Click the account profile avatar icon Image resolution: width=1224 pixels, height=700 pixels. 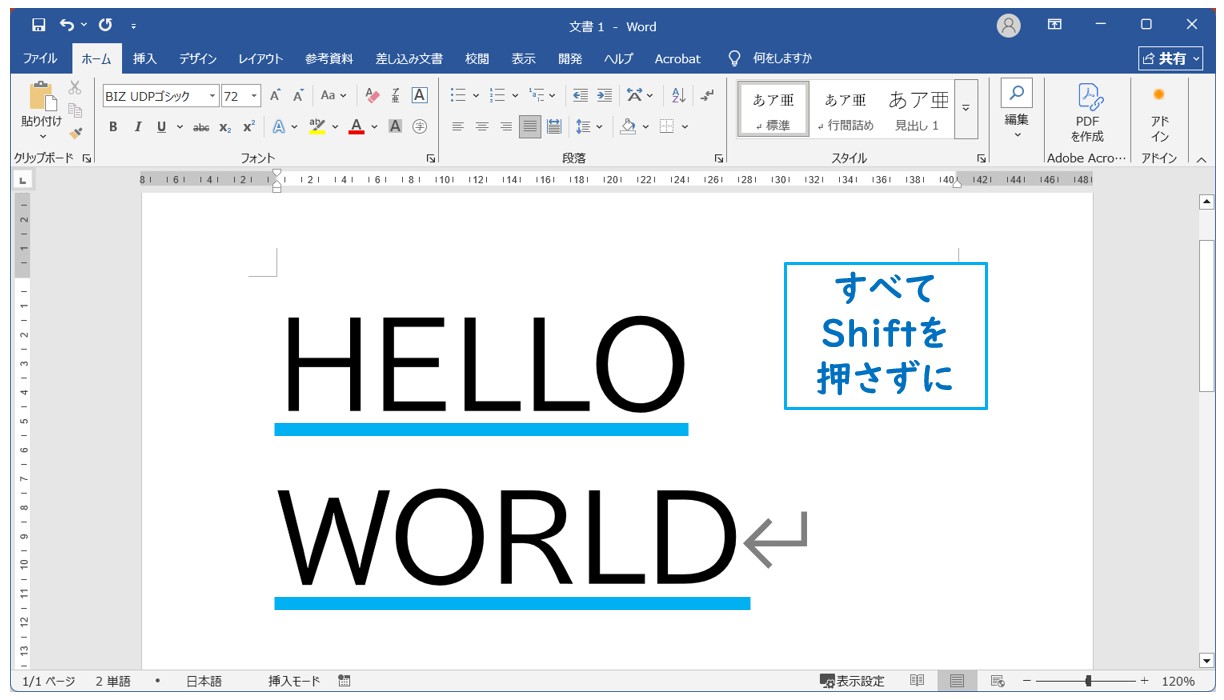[x=1009, y=26]
